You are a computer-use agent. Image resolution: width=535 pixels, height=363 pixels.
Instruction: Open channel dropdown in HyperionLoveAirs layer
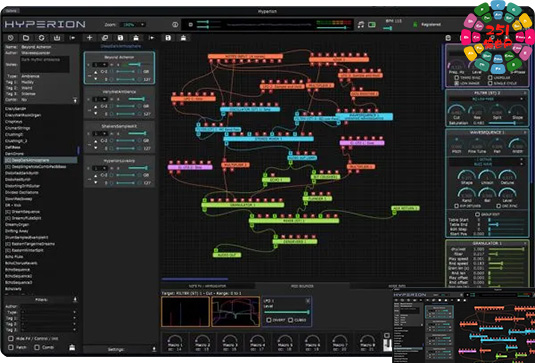coord(100,168)
